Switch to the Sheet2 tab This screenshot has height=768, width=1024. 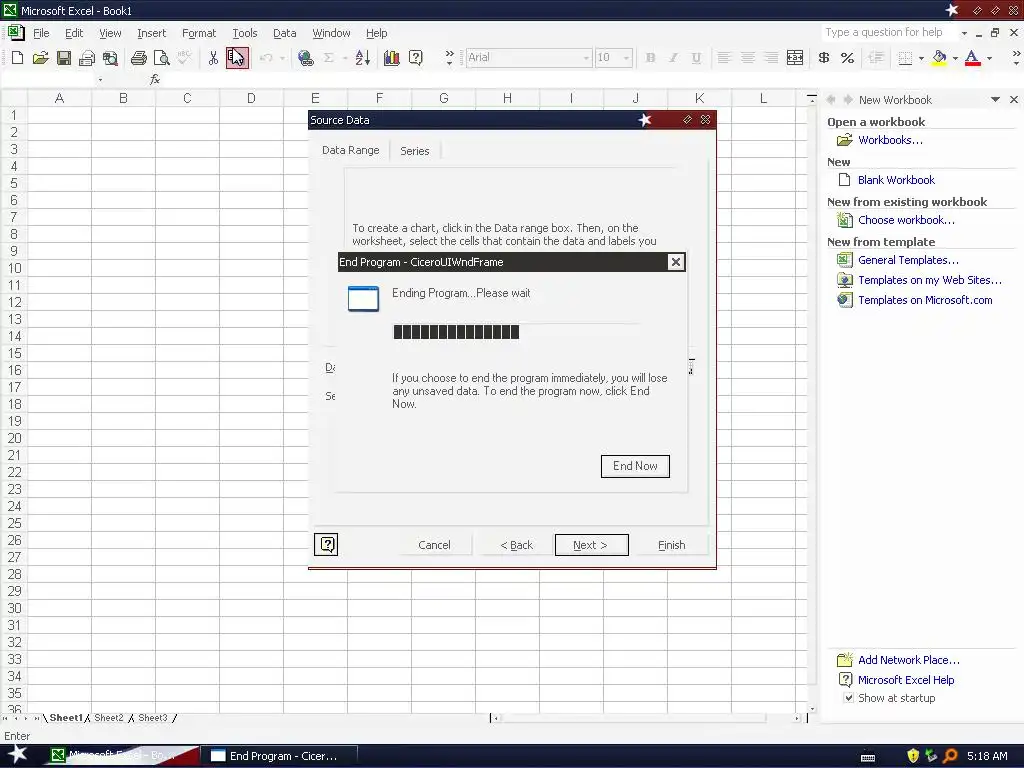pos(109,718)
